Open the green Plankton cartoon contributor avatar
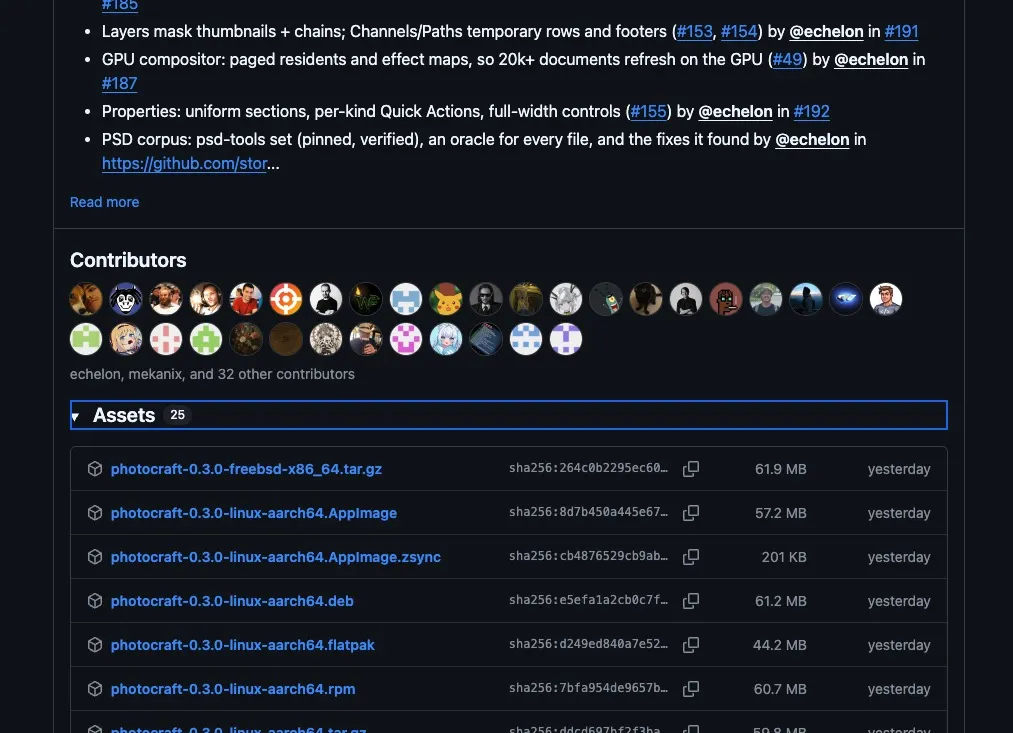The image size is (1013, 733). click(606, 299)
